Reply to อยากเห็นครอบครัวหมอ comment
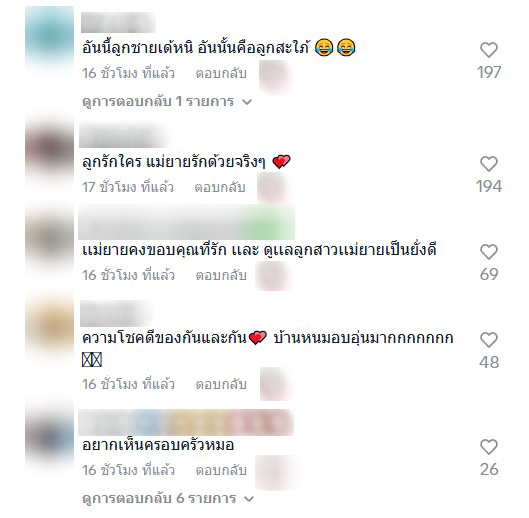This screenshot has width=529, height=518. pyautogui.click(x=221, y=470)
